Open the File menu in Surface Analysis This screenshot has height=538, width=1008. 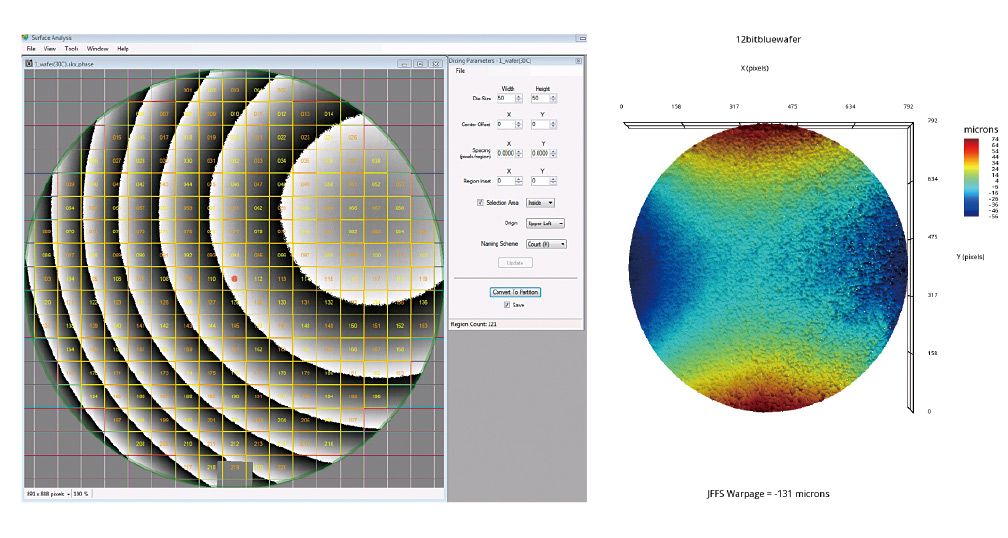(31, 49)
